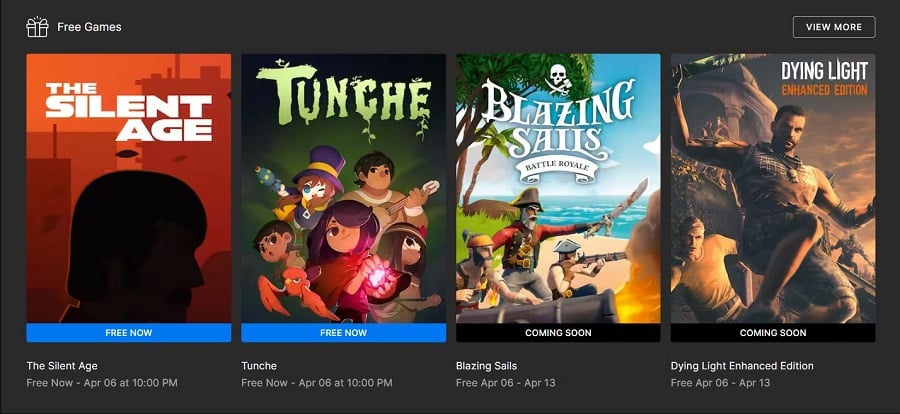Click the Free Now banner under Tunche
Image resolution: width=900 pixels, height=414 pixels.
343,333
